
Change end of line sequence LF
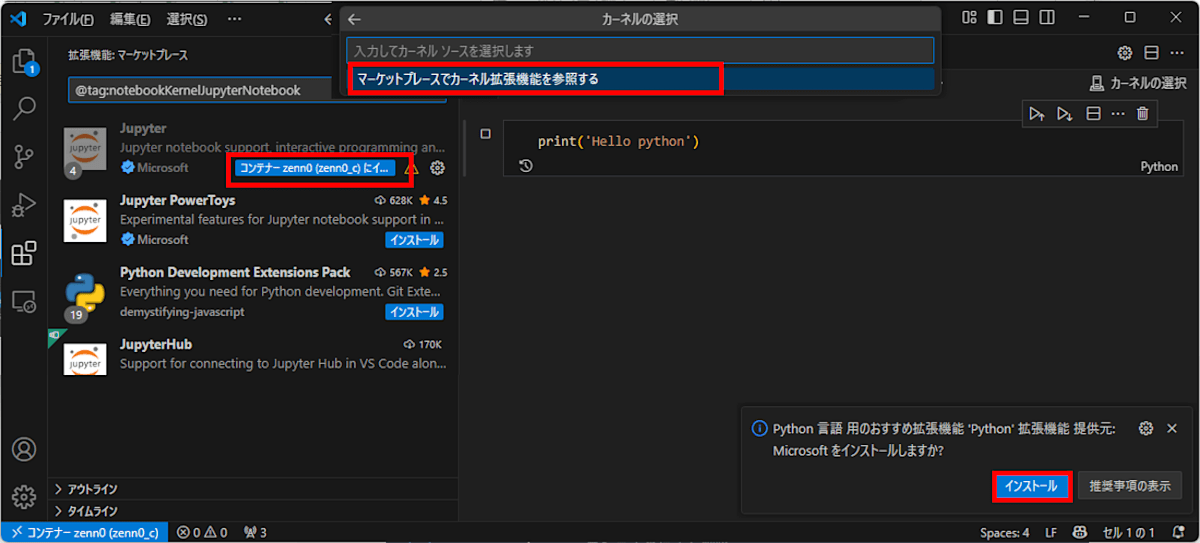[x=1051, y=533]
